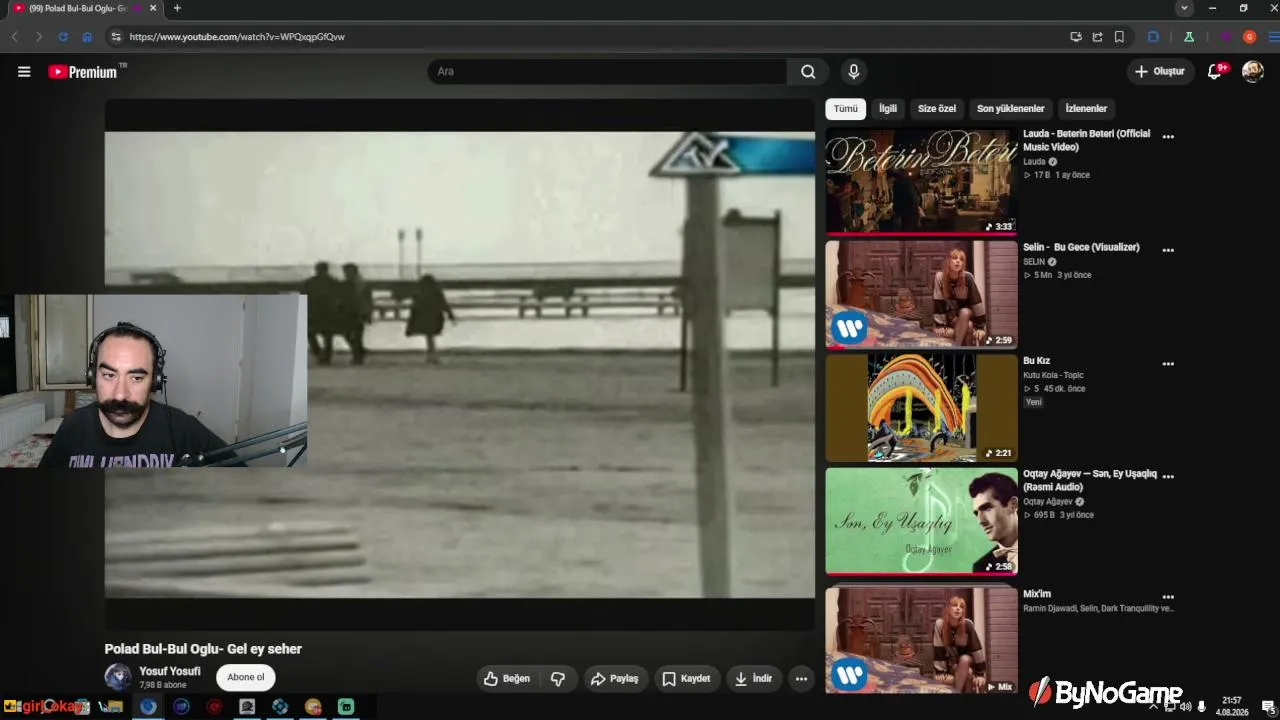Open the Bu Kız video title
The width and height of the screenshot is (1280, 720).
pyautogui.click(x=1036, y=361)
